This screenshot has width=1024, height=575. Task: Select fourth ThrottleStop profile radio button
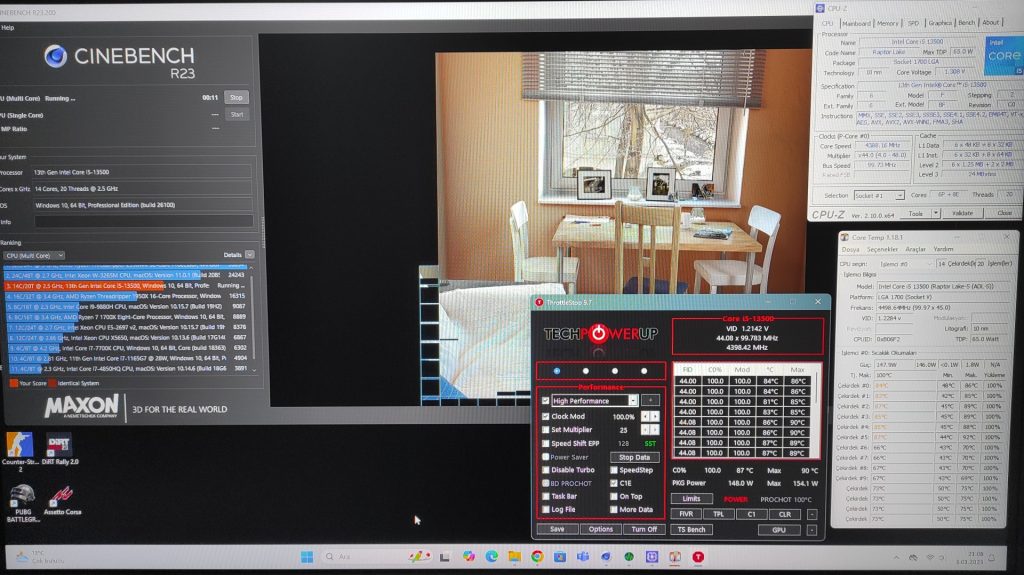[x=644, y=371]
